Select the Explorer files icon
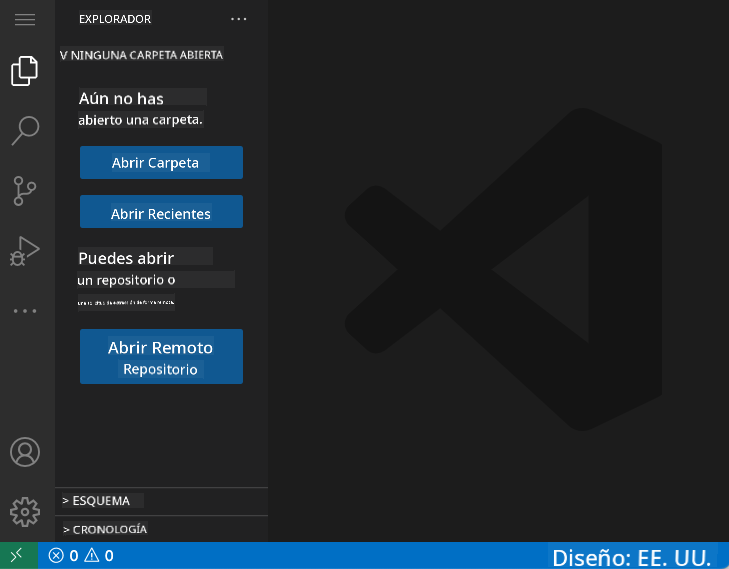 (x=25, y=71)
